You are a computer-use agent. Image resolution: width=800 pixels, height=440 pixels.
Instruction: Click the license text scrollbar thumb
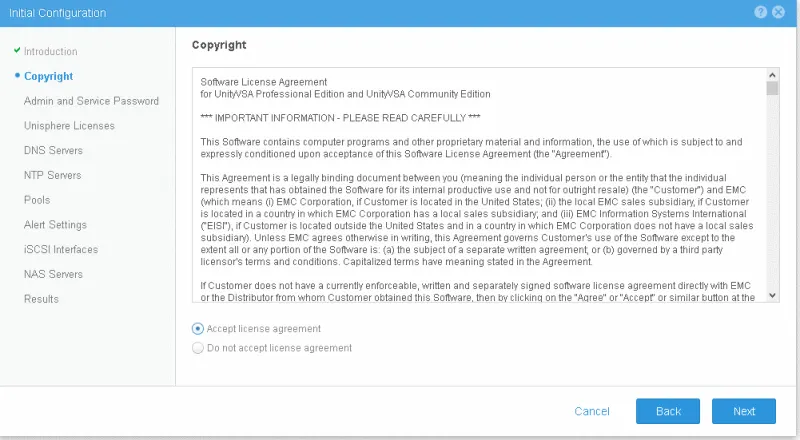pyautogui.click(x=772, y=88)
